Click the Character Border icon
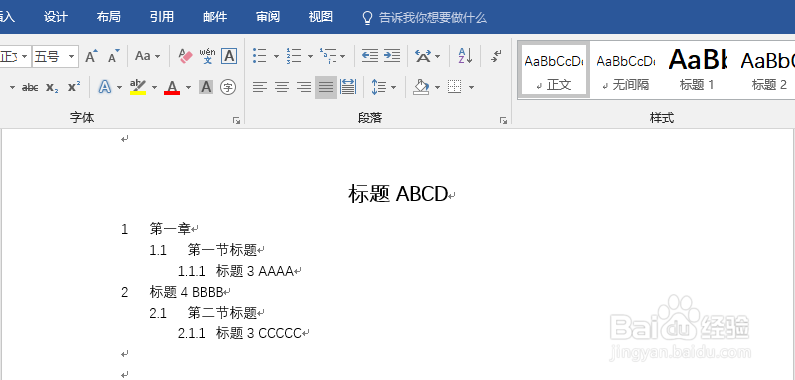This screenshot has height=380, width=795. pos(229,56)
